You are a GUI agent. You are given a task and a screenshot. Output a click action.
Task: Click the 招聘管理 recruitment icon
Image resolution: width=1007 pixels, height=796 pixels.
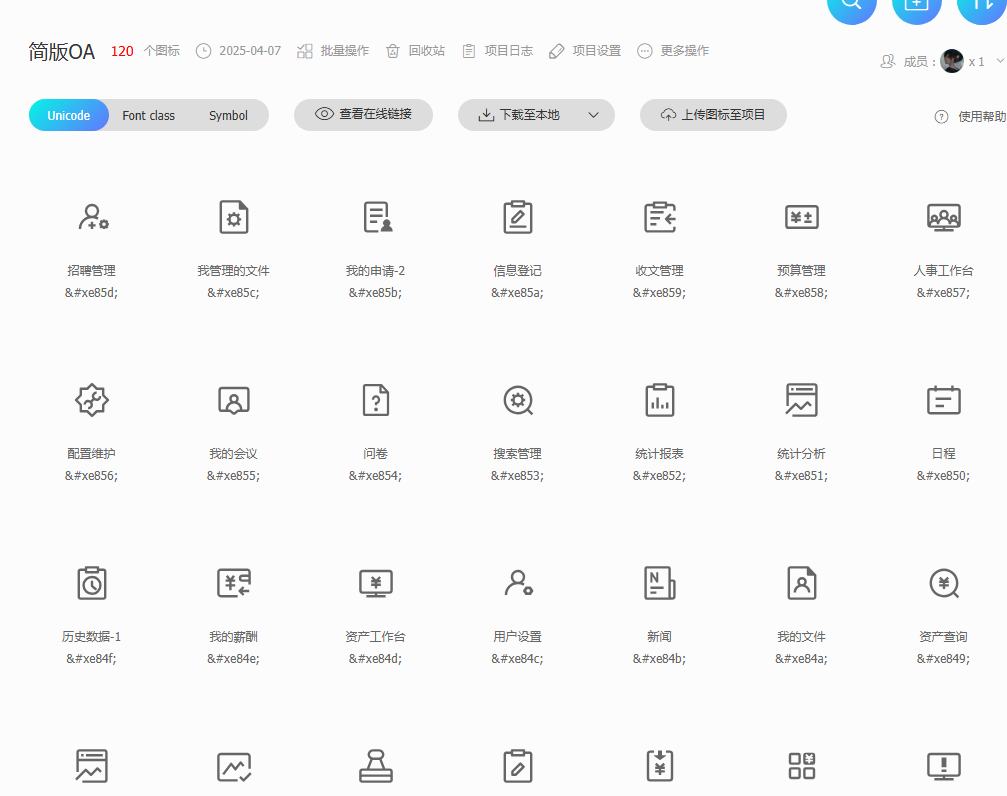[92, 217]
